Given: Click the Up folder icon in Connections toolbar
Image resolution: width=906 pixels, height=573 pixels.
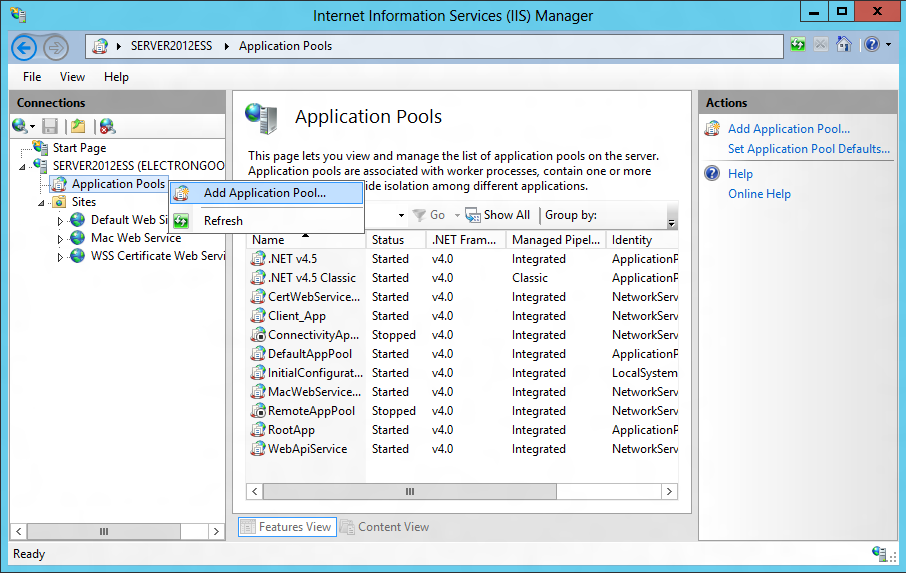Looking at the screenshot, I should tap(78, 126).
